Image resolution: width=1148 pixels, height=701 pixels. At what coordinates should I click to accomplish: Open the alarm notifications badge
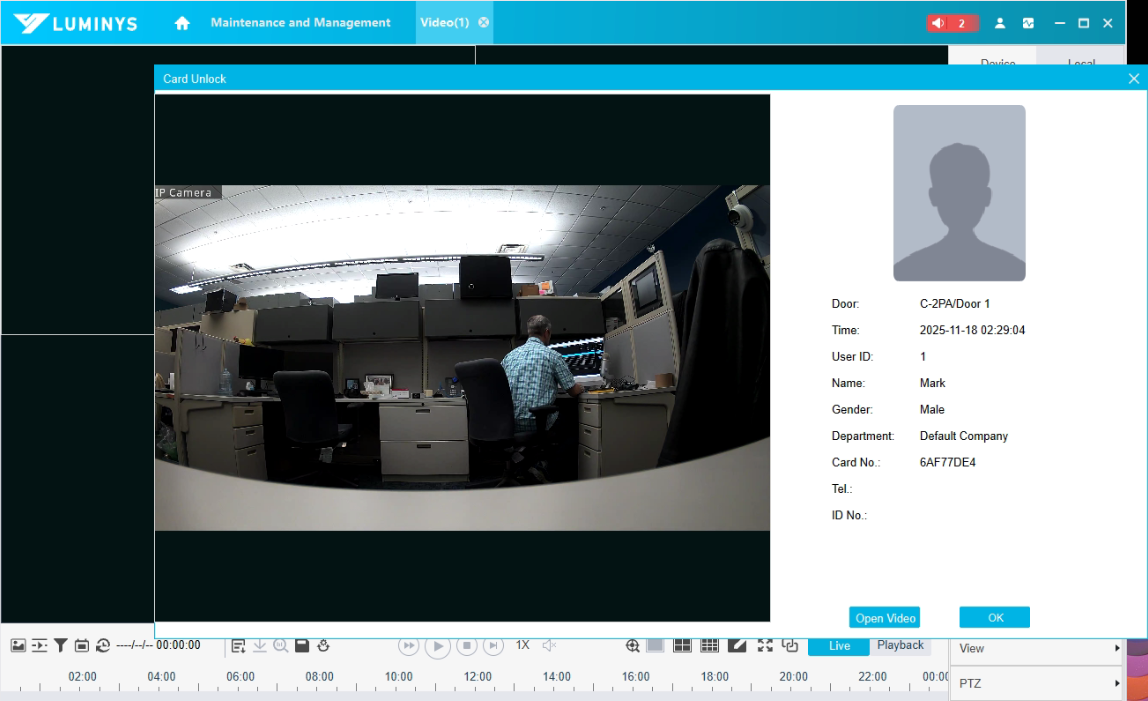tap(951, 23)
